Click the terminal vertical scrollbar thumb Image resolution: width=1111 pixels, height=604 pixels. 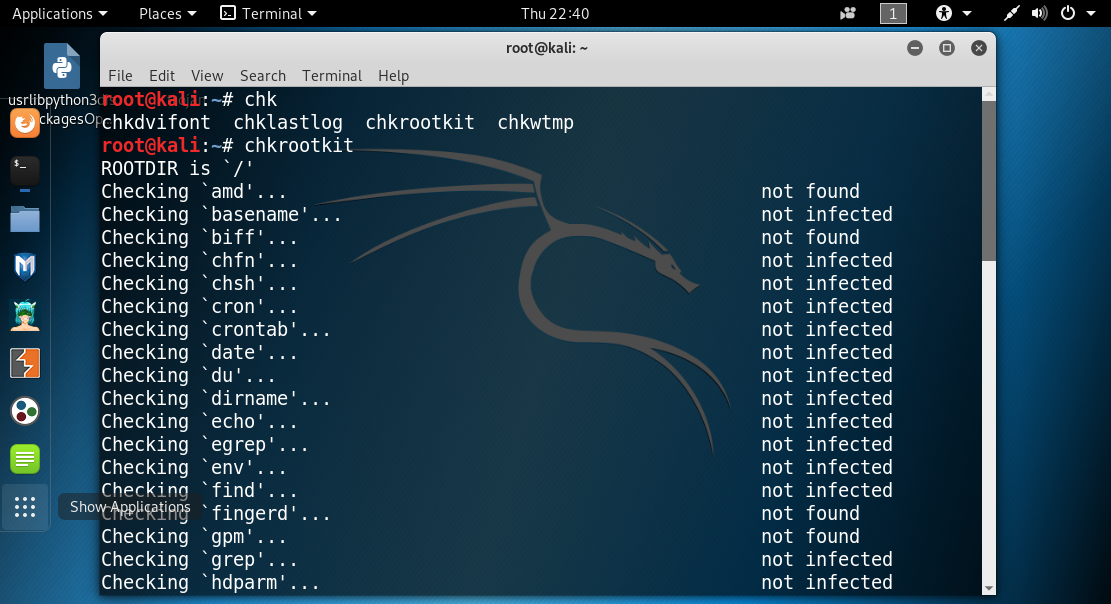[x=989, y=181]
